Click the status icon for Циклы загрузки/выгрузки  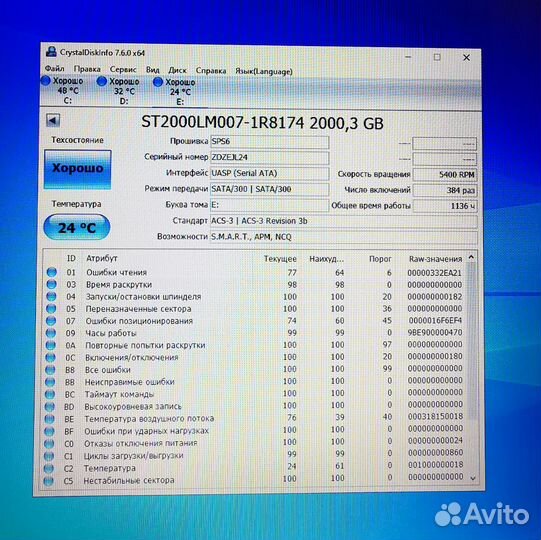[49, 456]
